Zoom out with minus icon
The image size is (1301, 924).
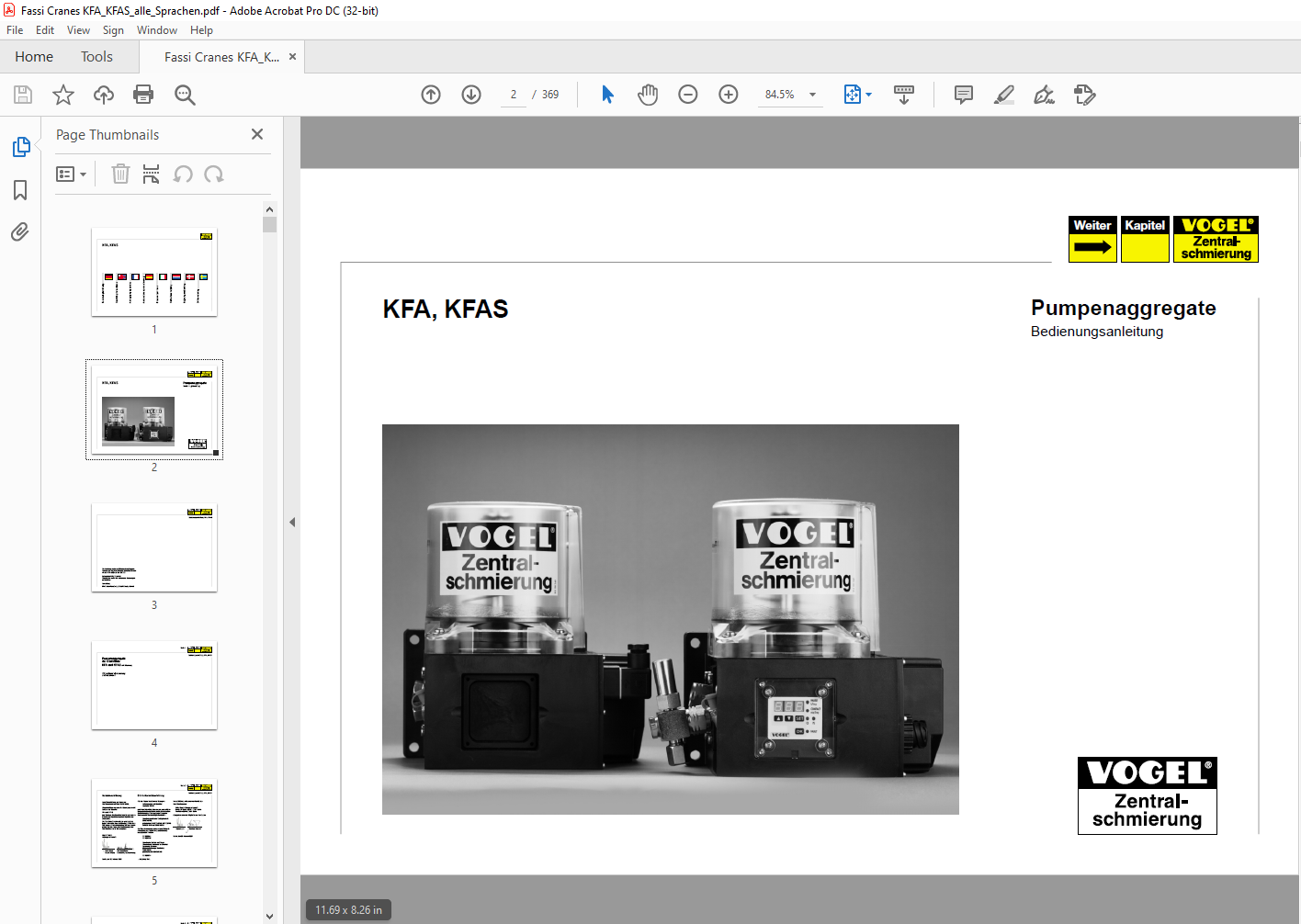pos(688,95)
